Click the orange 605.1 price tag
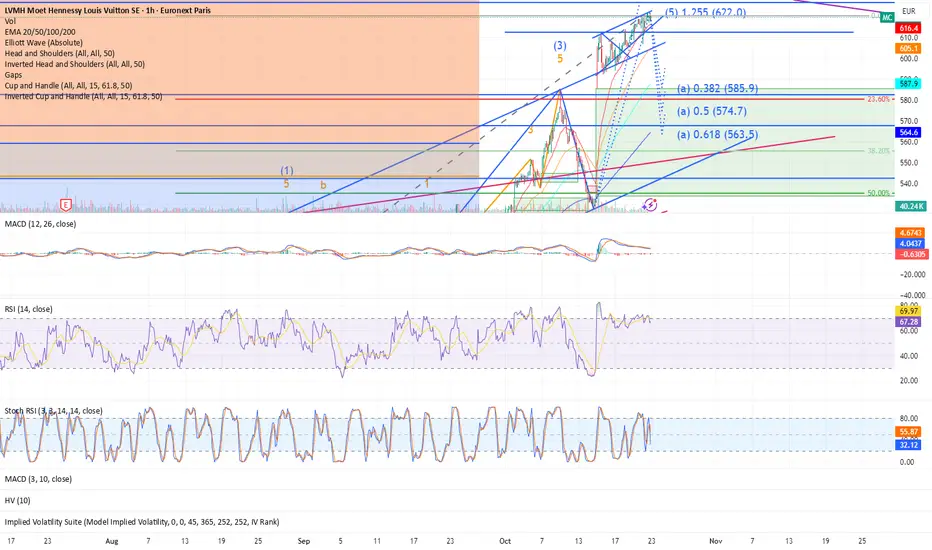932x550 pixels. click(908, 48)
